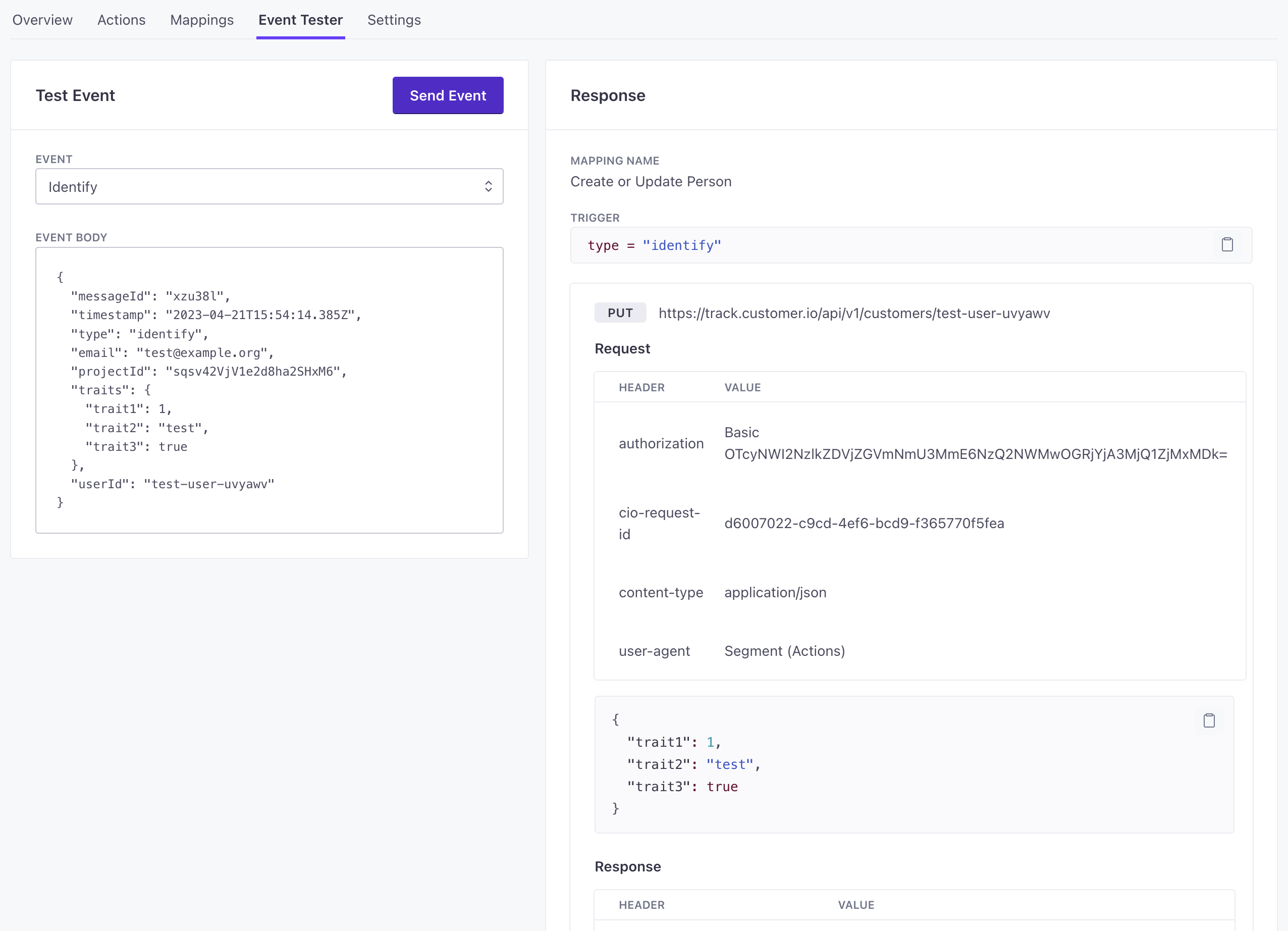Click the "projectId" line in event body

tap(208, 372)
